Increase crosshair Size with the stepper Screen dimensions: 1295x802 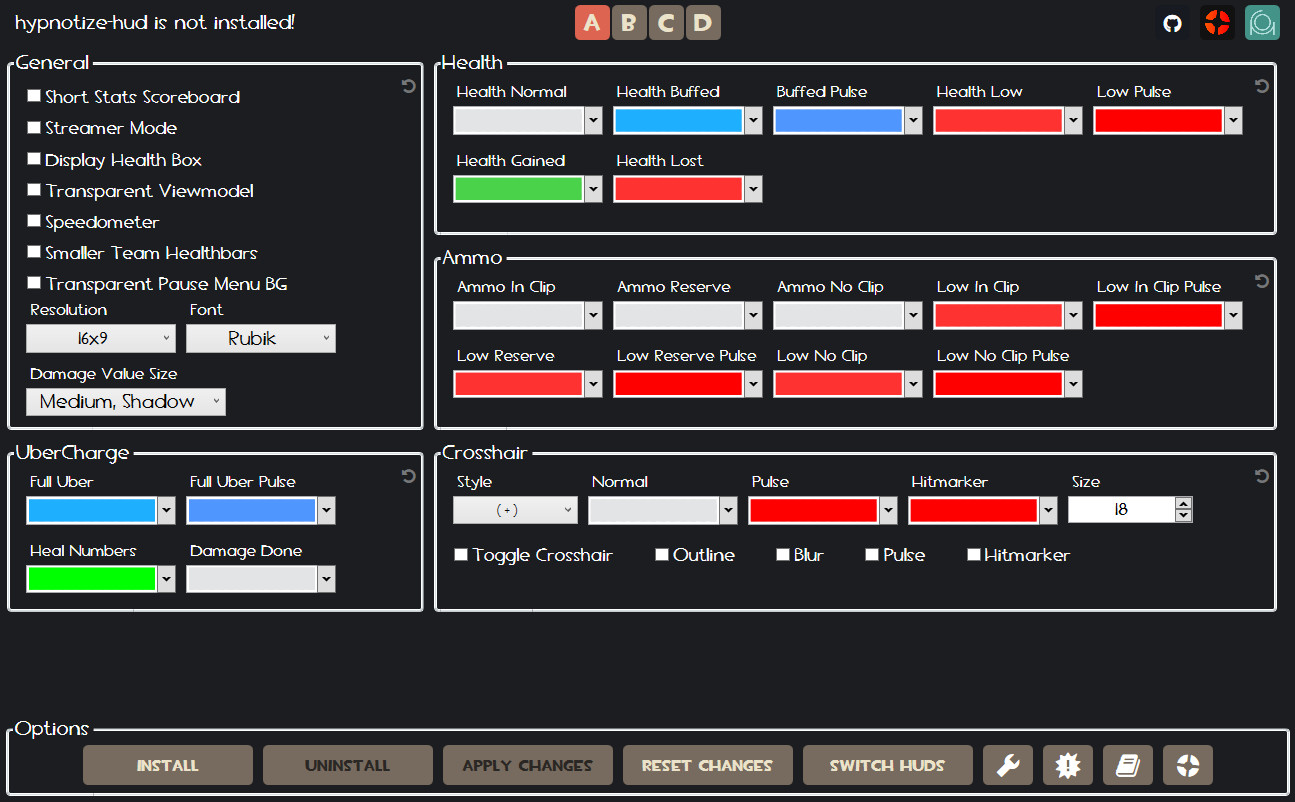tap(1183, 503)
